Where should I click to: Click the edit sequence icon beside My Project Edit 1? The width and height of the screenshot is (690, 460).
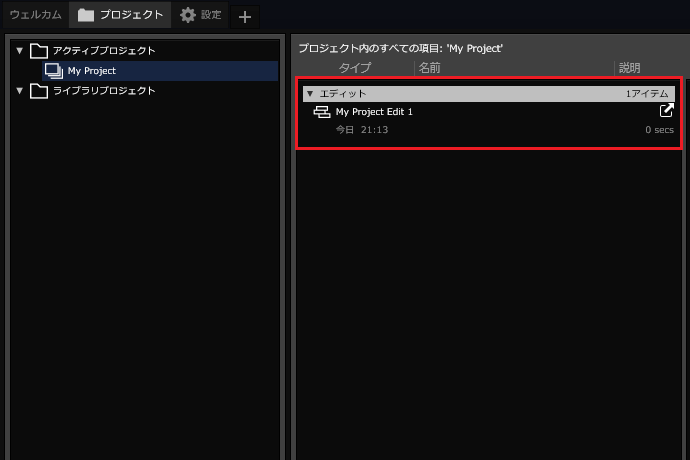(x=322, y=112)
